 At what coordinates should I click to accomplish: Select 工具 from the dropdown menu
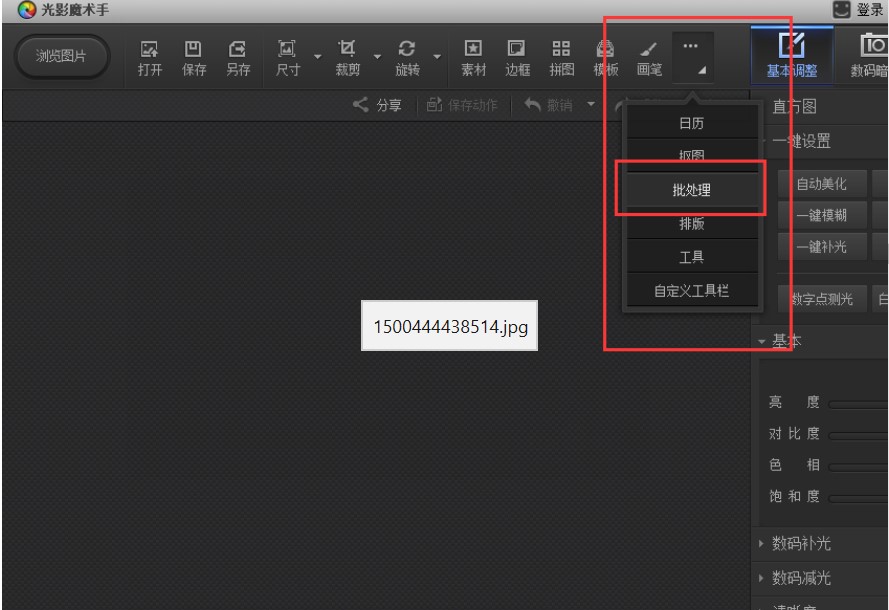(692, 257)
